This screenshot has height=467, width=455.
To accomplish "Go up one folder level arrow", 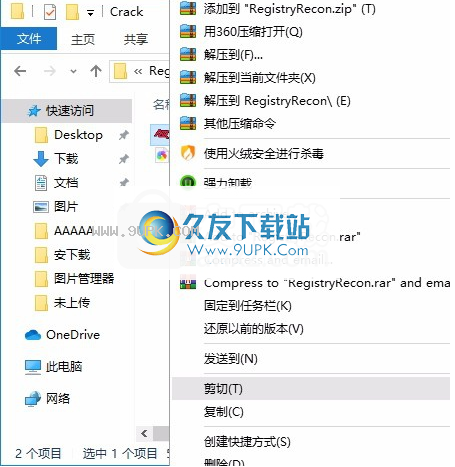I will (x=96, y=71).
